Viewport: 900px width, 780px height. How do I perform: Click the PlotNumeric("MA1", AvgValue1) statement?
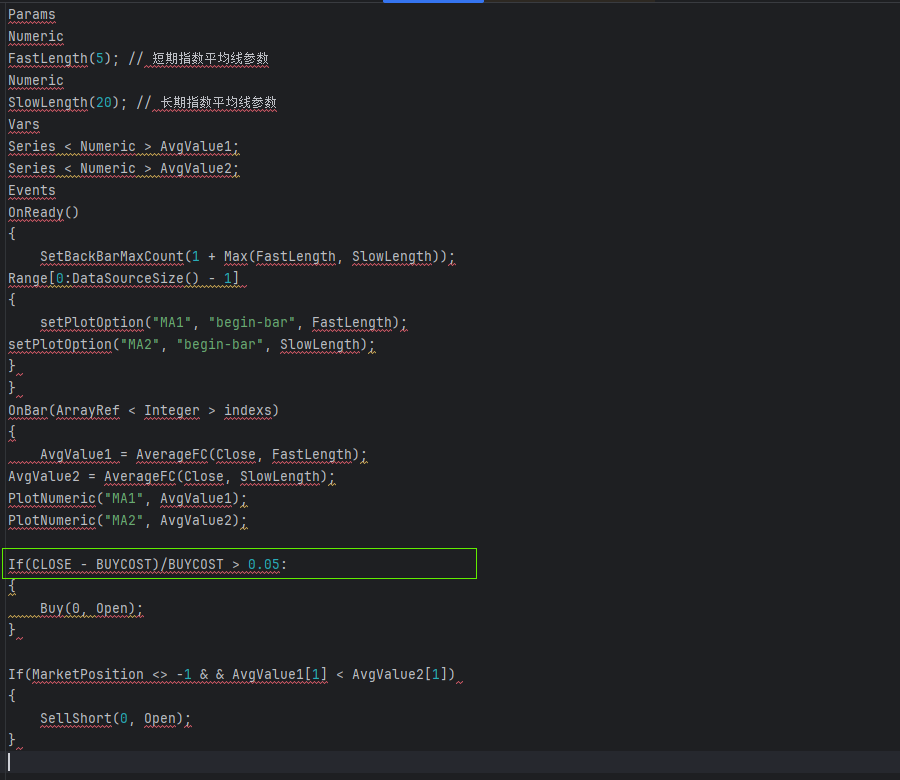pos(127,499)
